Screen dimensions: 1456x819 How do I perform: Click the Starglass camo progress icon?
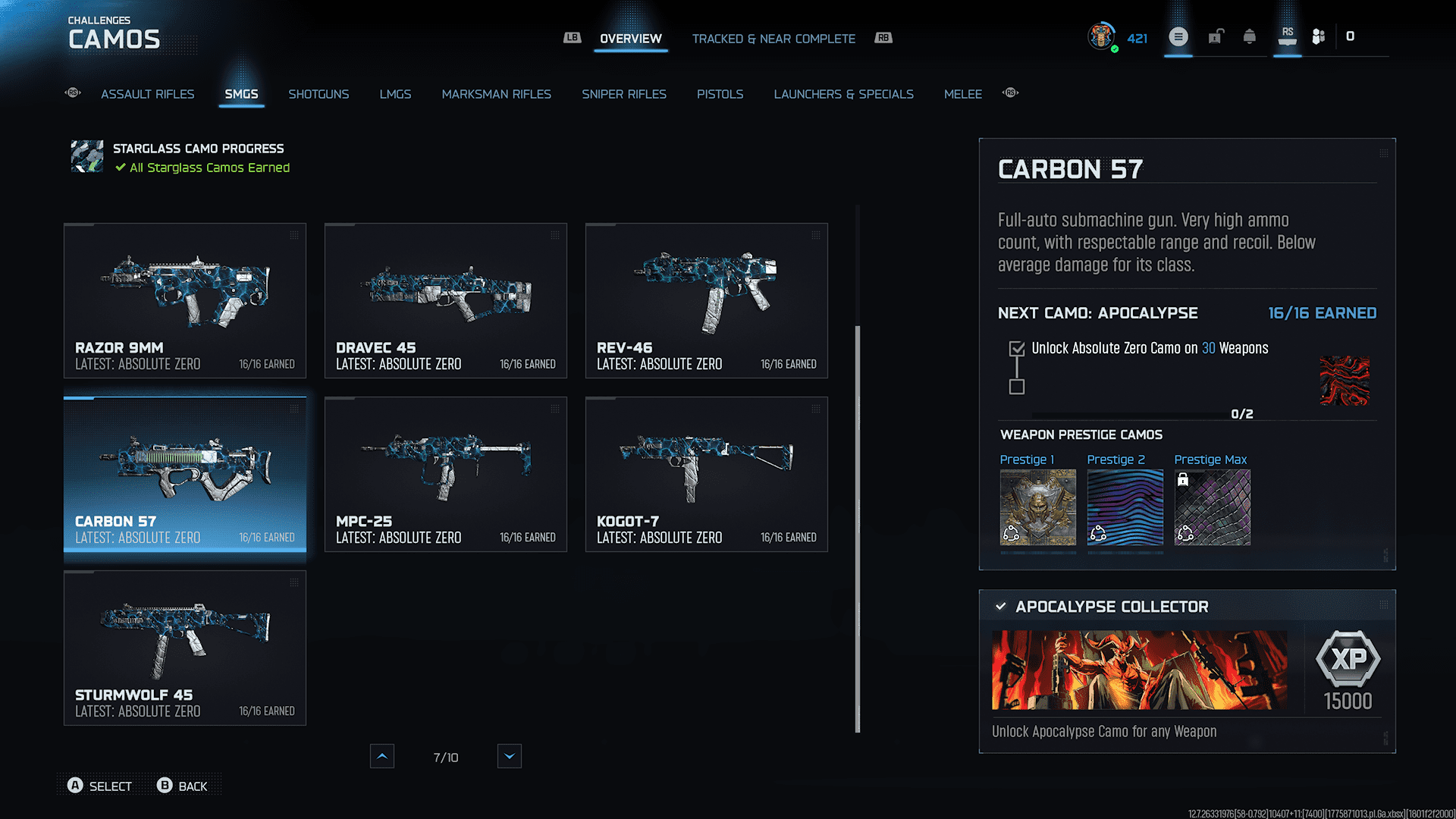click(87, 156)
